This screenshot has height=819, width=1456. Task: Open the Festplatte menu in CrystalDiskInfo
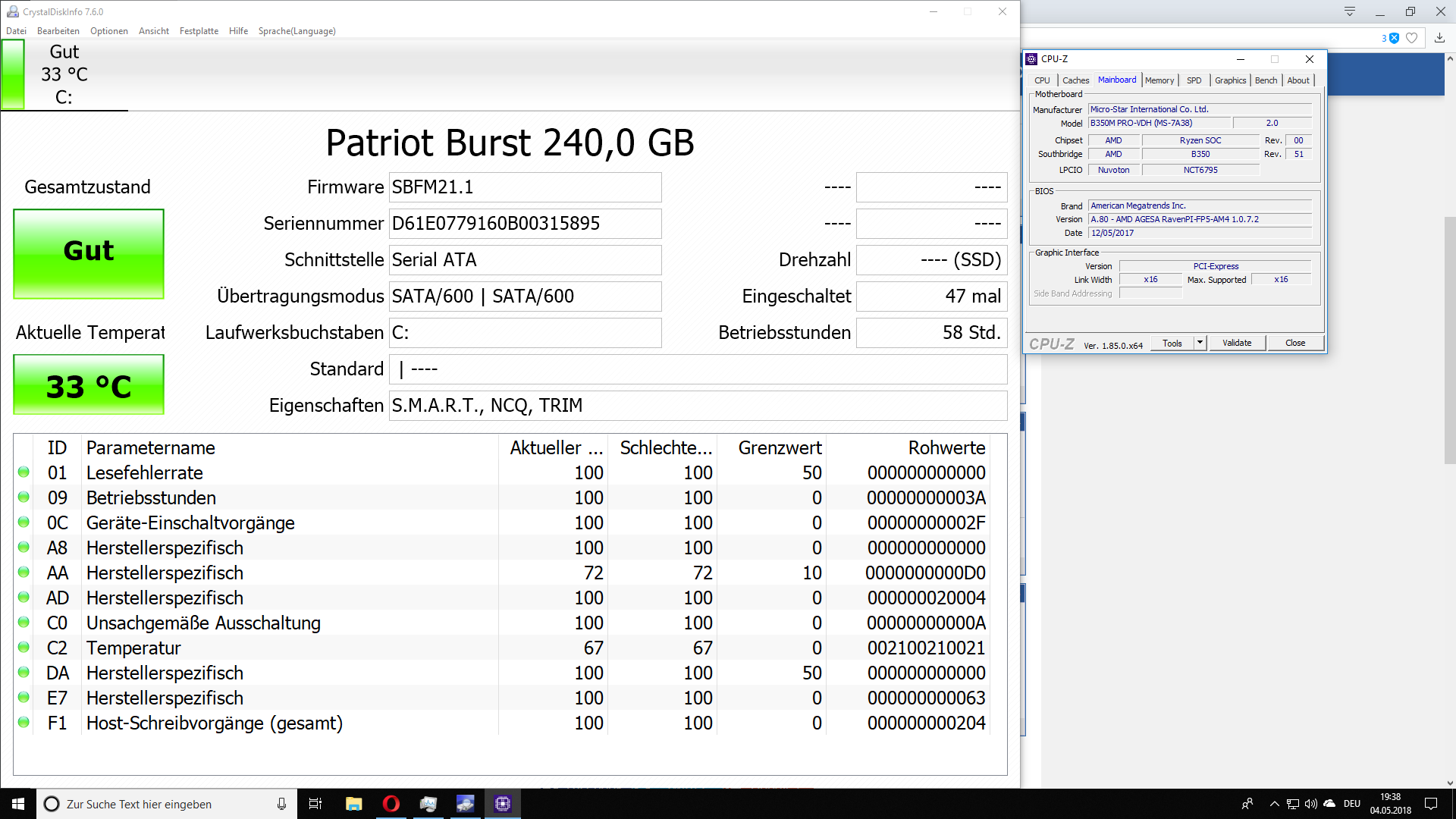click(199, 31)
